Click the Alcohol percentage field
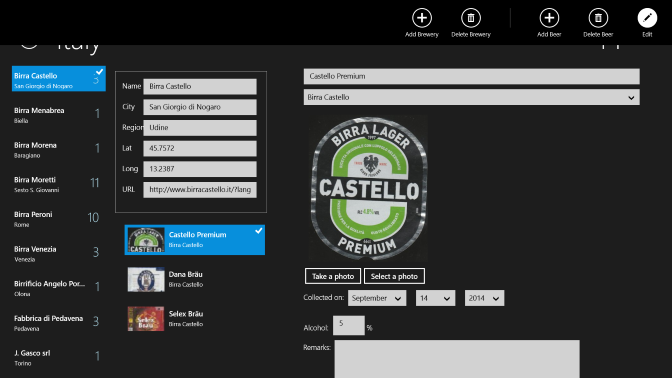The width and height of the screenshot is (672, 378). (x=348, y=325)
